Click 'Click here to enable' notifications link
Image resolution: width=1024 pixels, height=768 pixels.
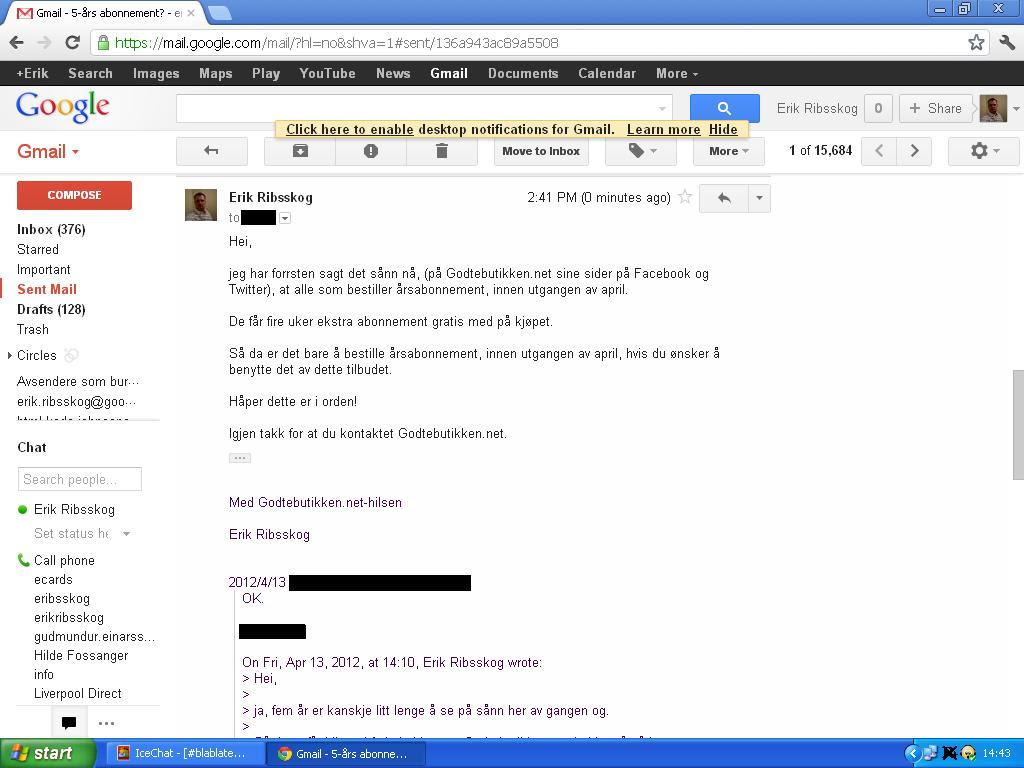click(x=349, y=129)
